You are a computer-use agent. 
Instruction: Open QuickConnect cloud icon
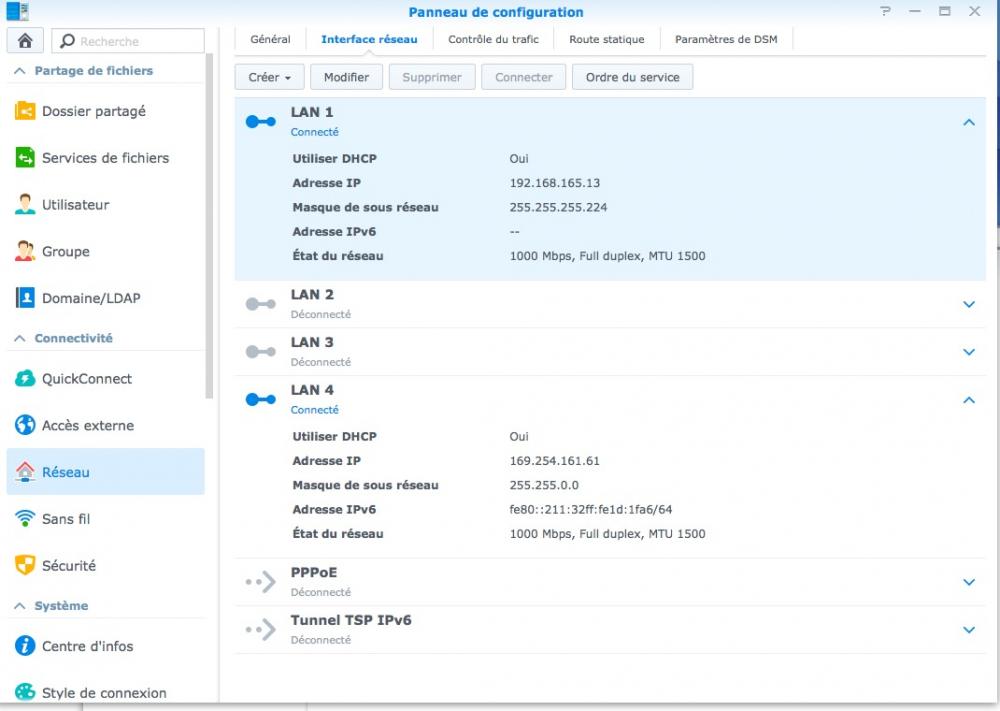click(25, 379)
